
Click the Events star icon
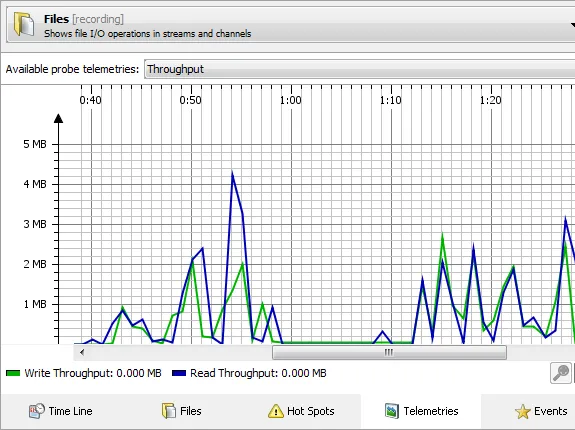point(523,411)
